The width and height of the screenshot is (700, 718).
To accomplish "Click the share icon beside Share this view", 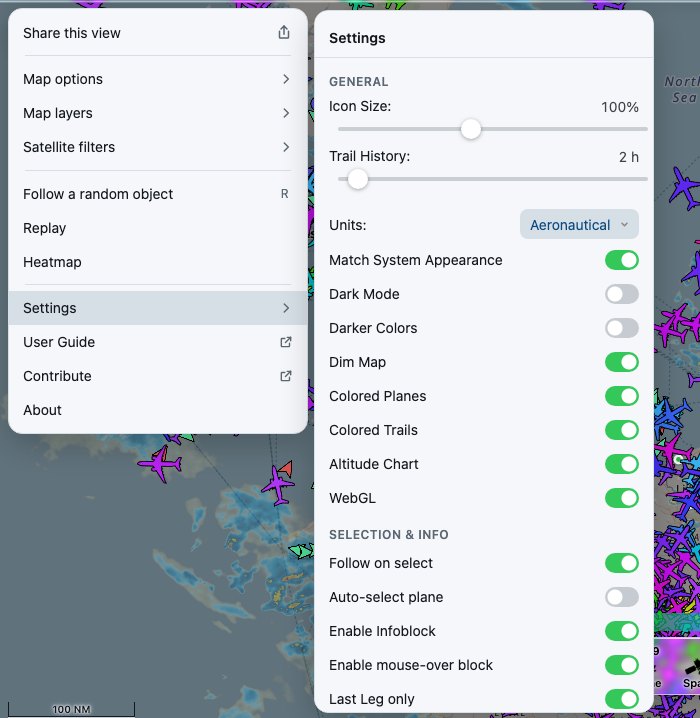I will [284, 33].
